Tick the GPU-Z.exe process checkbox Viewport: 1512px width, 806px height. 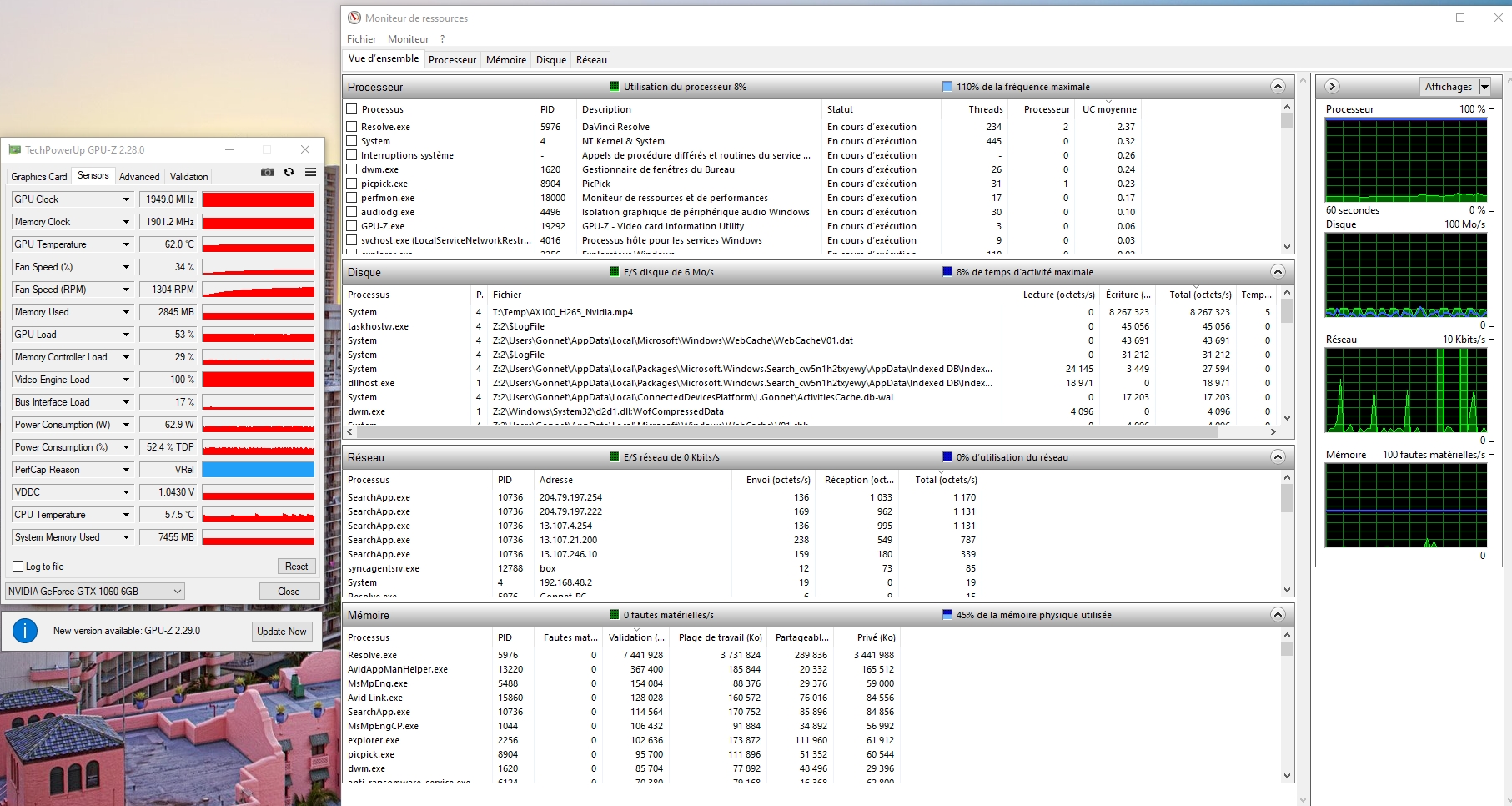pyautogui.click(x=352, y=226)
